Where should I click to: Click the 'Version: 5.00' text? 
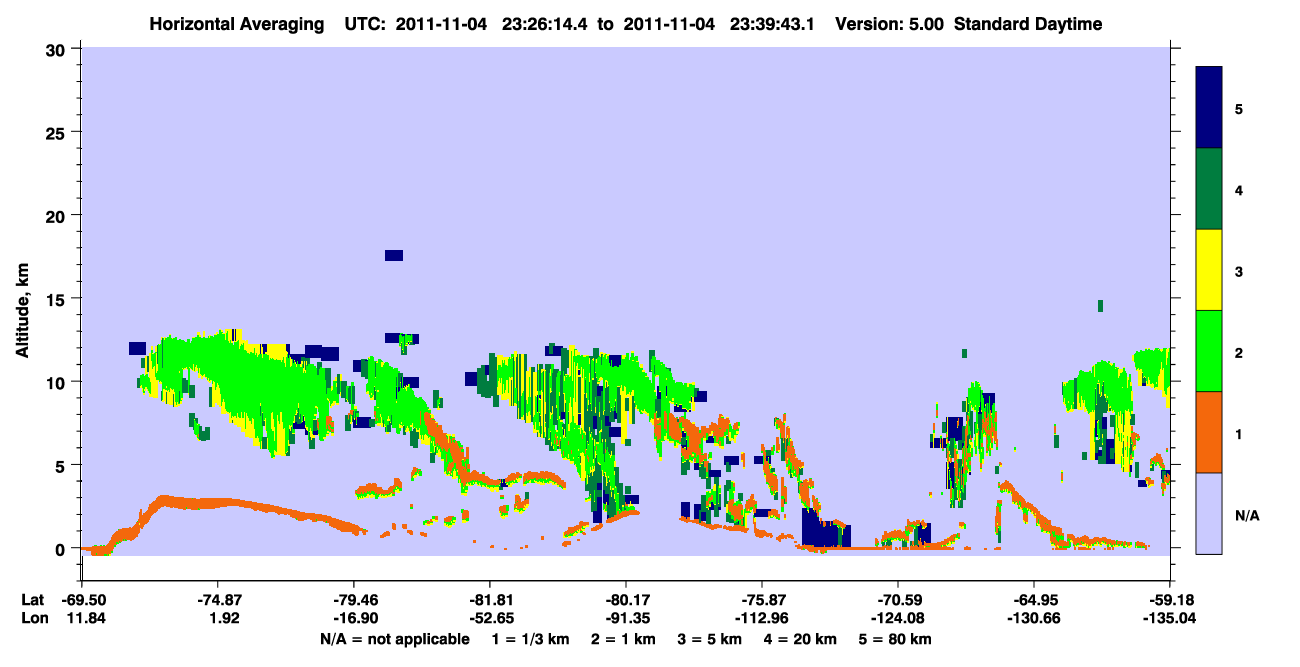[x=890, y=24]
